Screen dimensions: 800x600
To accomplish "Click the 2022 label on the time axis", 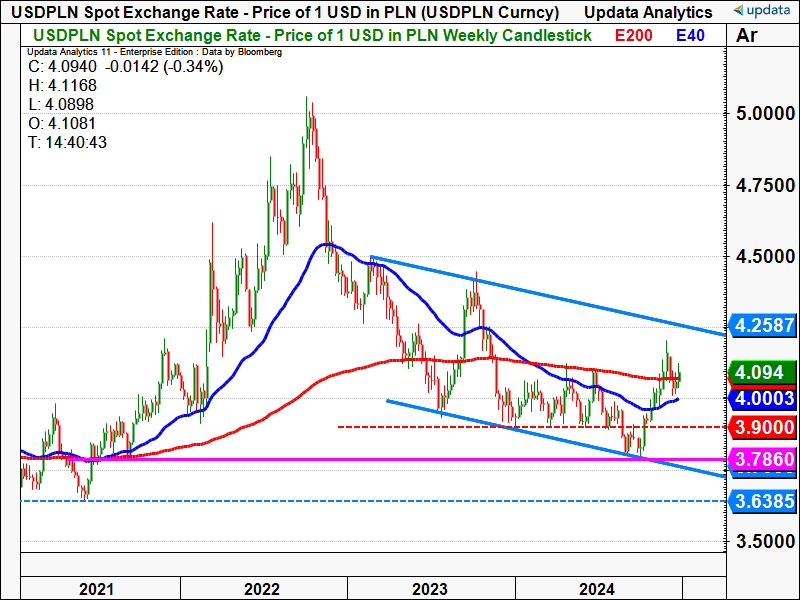I will pyautogui.click(x=262, y=589).
